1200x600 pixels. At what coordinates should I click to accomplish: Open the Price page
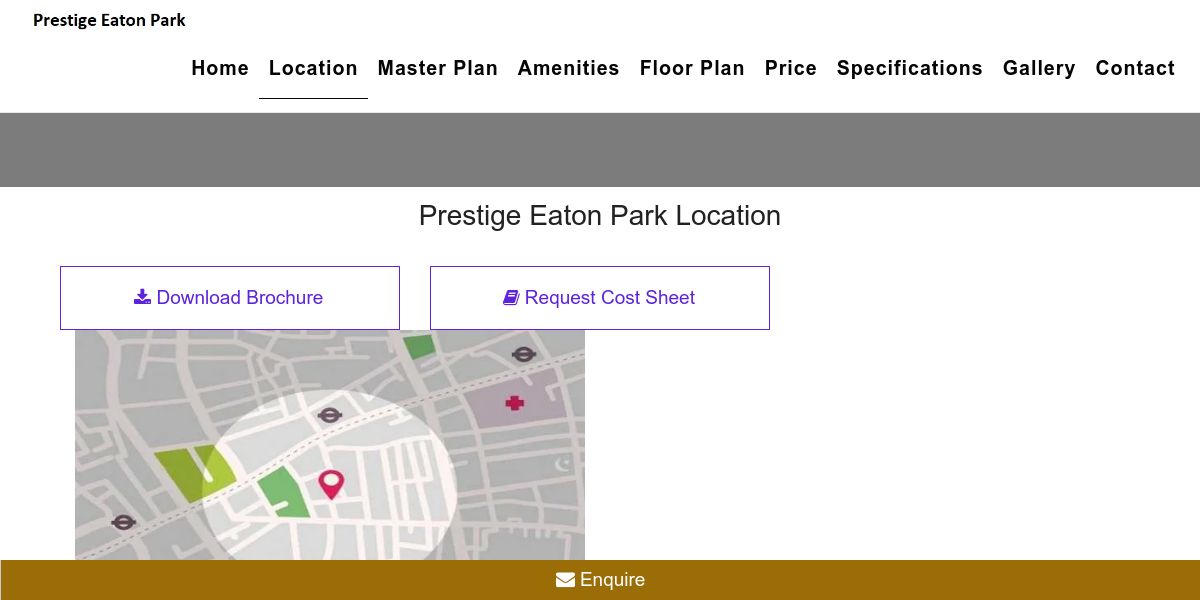click(x=790, y=68)
